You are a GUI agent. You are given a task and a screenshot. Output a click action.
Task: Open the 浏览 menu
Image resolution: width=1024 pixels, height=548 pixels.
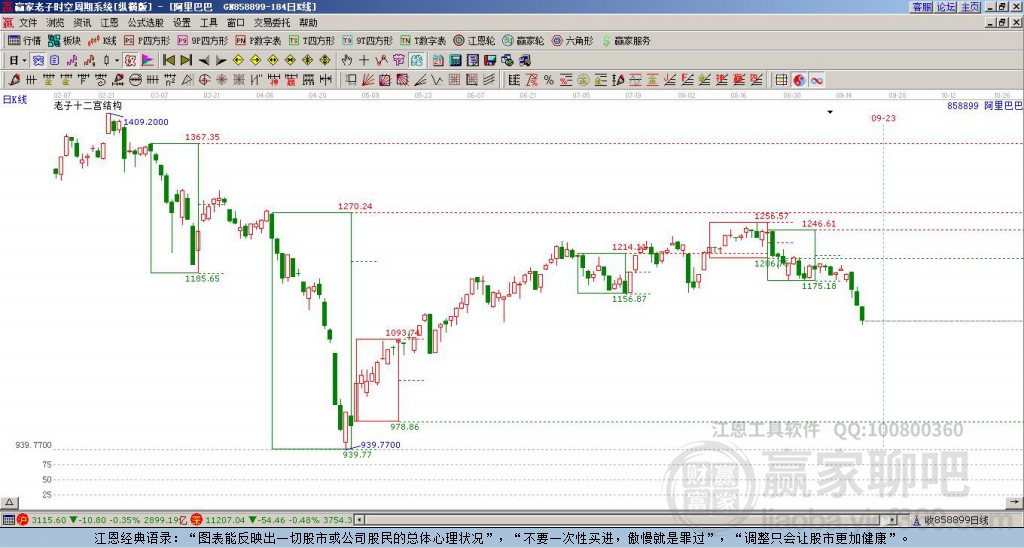click(x=56, y=23)
